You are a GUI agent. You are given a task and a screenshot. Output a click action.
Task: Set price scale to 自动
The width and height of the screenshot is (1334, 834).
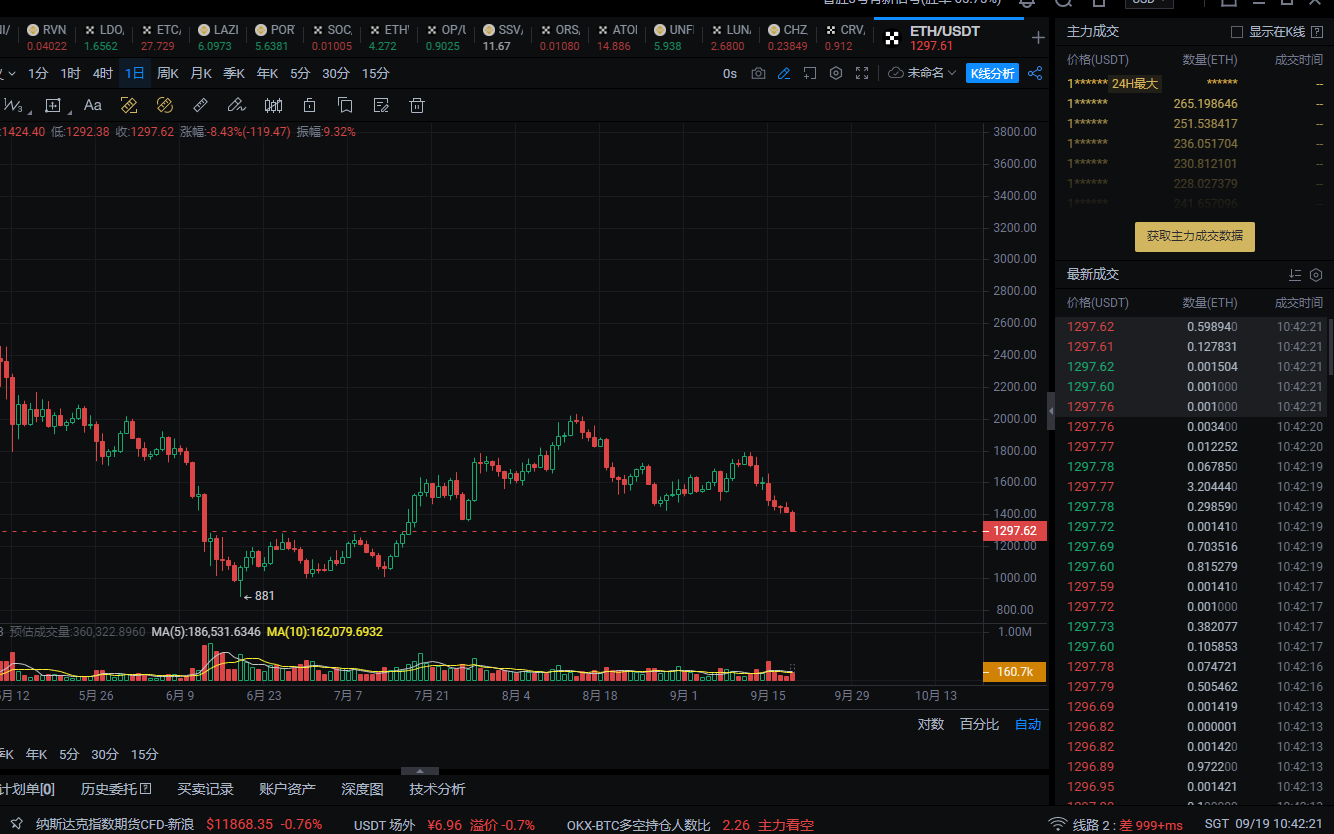pyautogui.click(x=1028, y=724)
